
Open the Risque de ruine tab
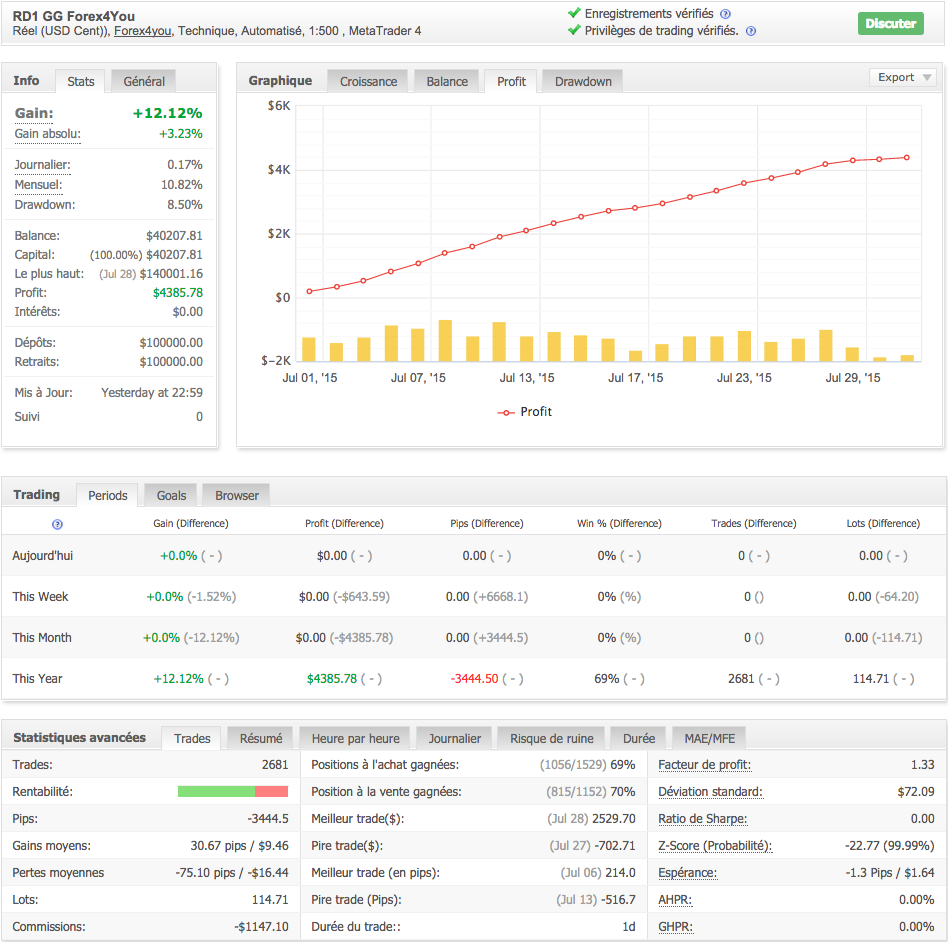pos(551,739)
